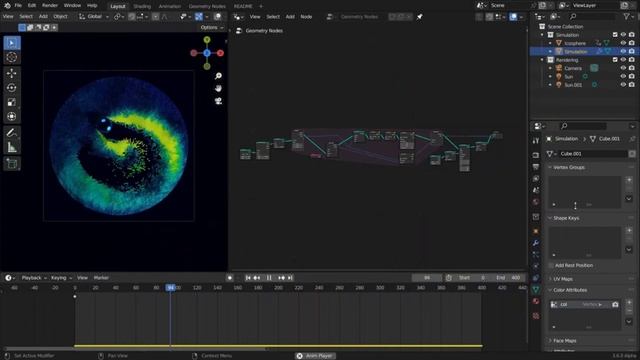Click the outliner search field
The width and height of the screenshot is (640, 360).
point(592,16)
